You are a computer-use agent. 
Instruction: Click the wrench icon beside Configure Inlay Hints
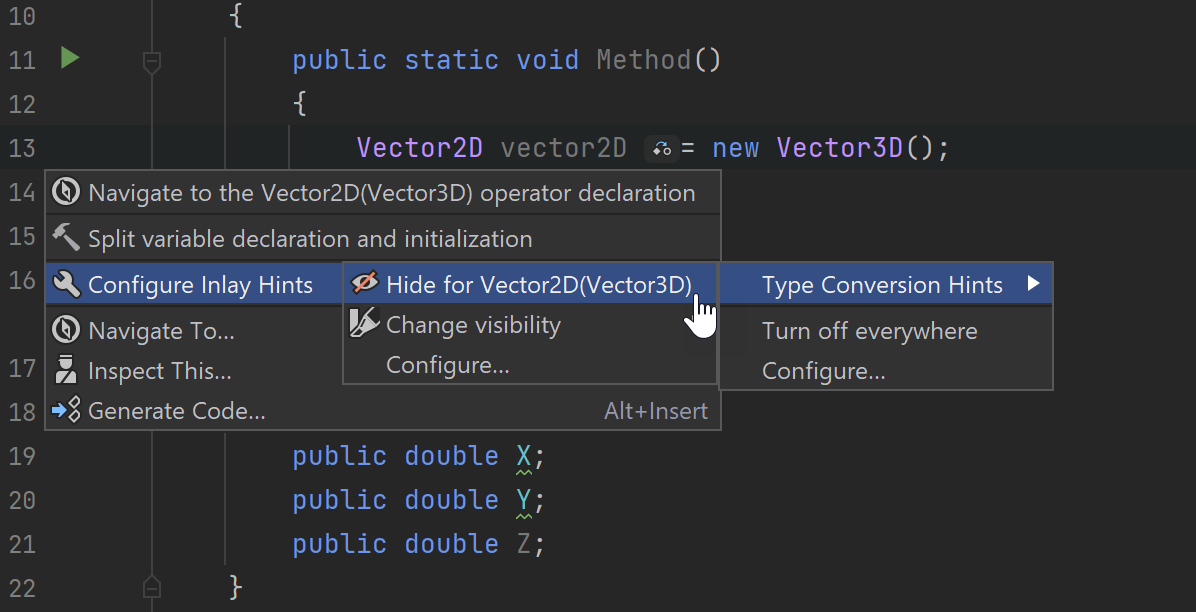tap(66, 285)
